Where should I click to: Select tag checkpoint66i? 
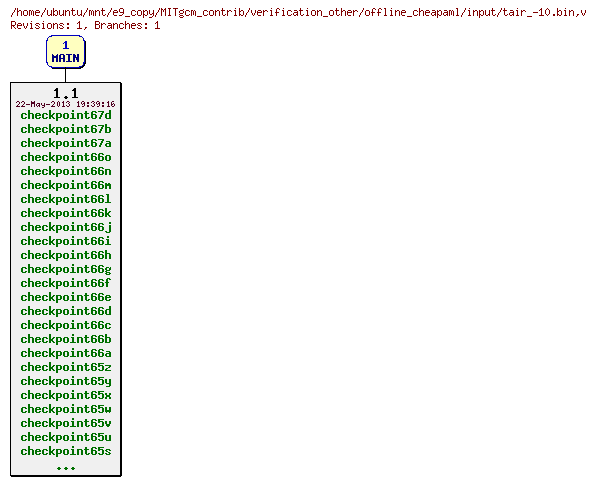click(66, 241)
